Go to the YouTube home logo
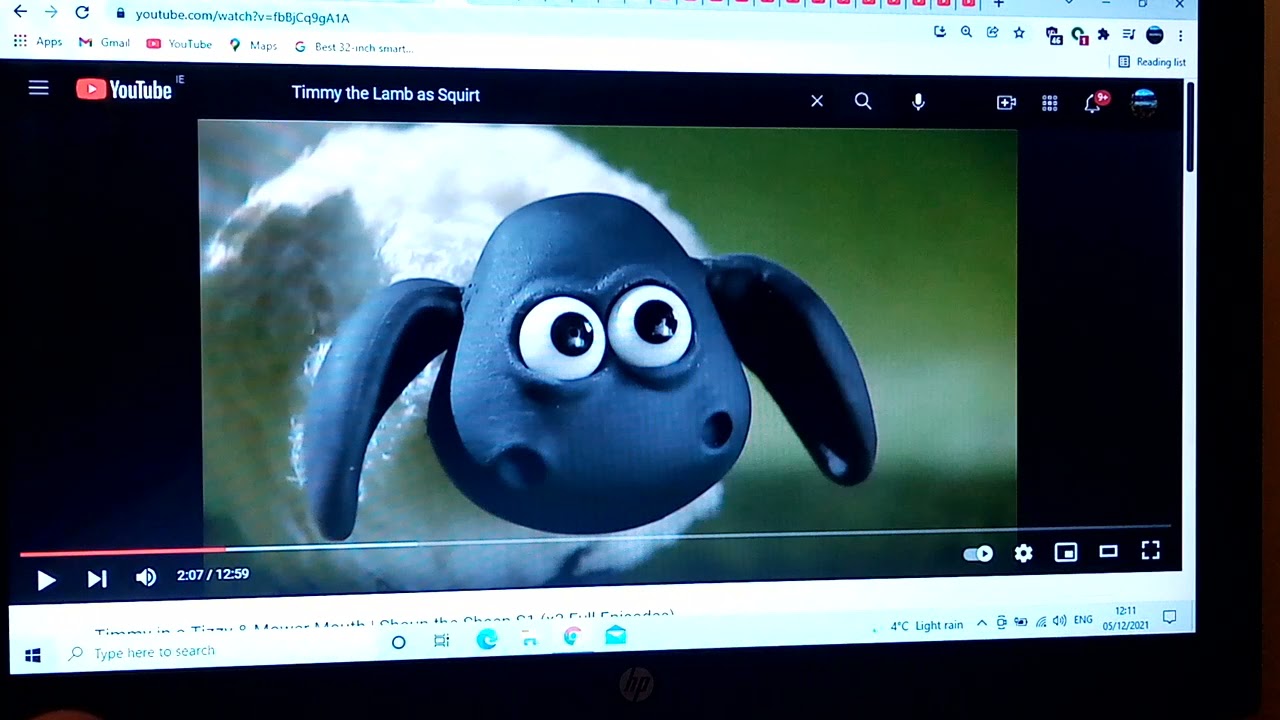This screenshot has width=1280, height=720. [x=124, y=90]
